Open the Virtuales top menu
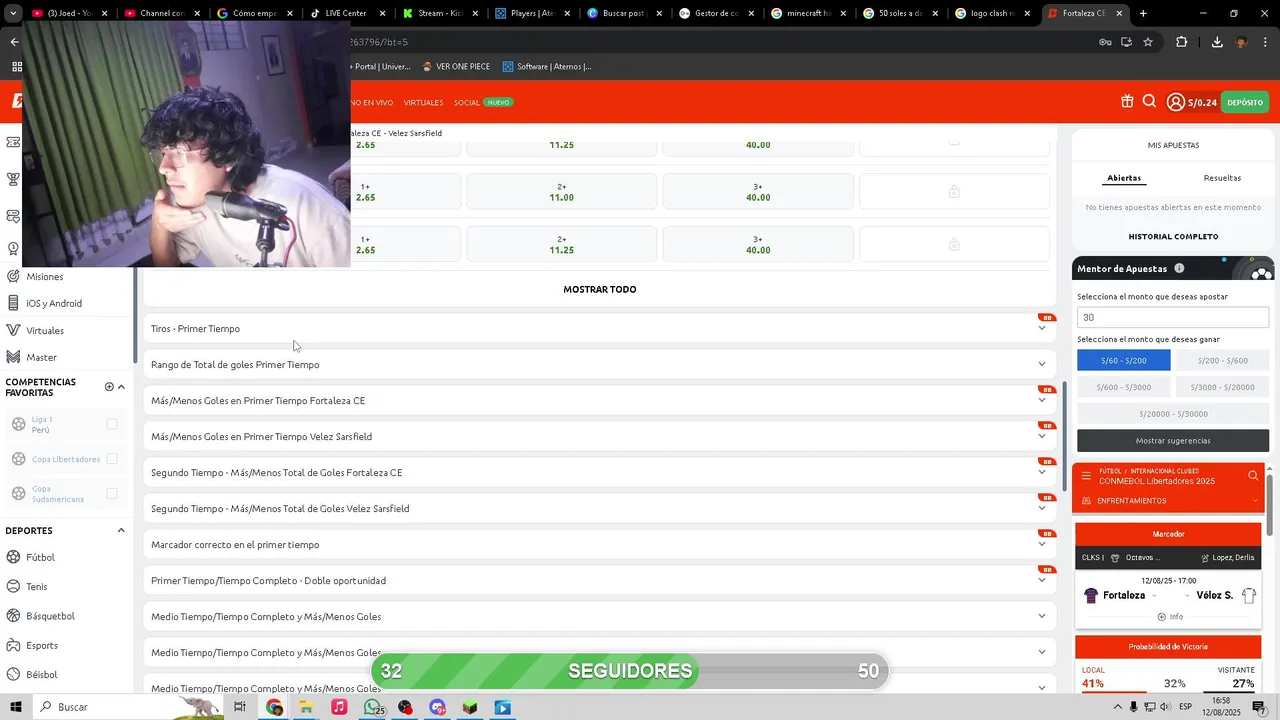Image resolution: width=1280 pixels, height=720 pixels. pos(423,102)
